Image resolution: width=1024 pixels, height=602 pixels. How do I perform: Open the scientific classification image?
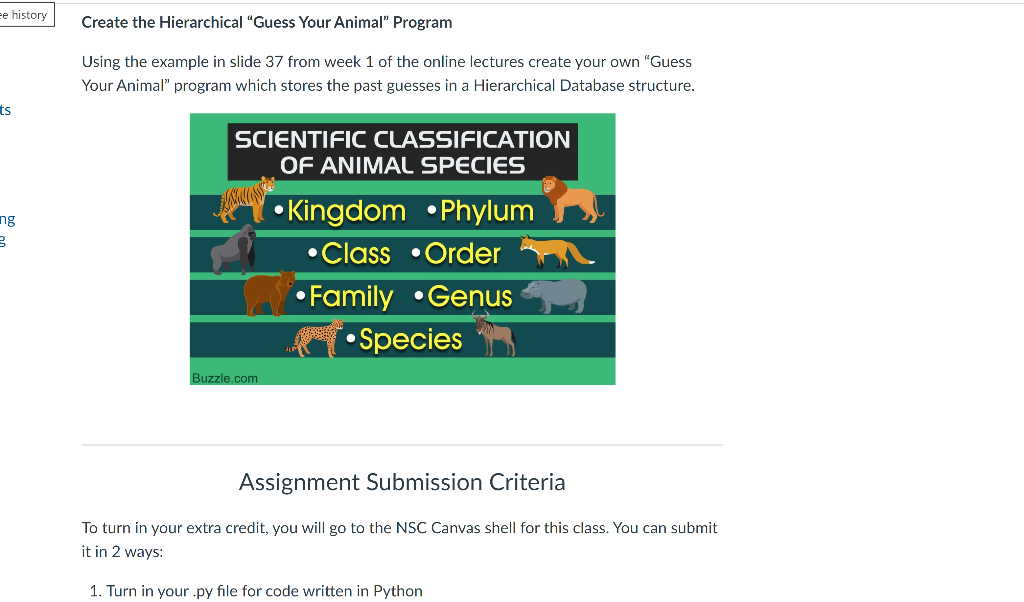click(x=402, y=248)
